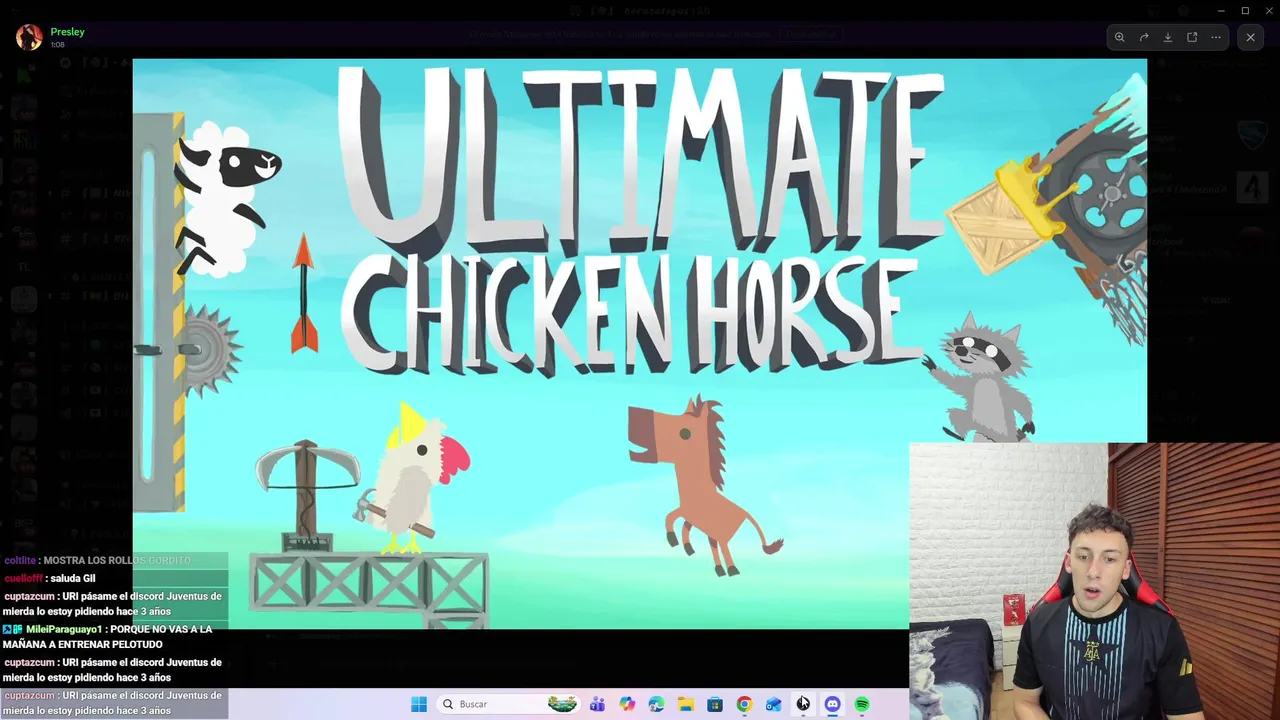Open Microsoft Teams from the taskbar

click(597, 704)
